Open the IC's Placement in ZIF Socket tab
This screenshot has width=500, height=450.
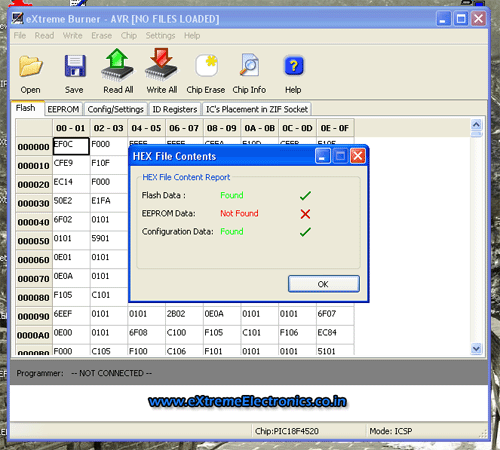[257, 109]
